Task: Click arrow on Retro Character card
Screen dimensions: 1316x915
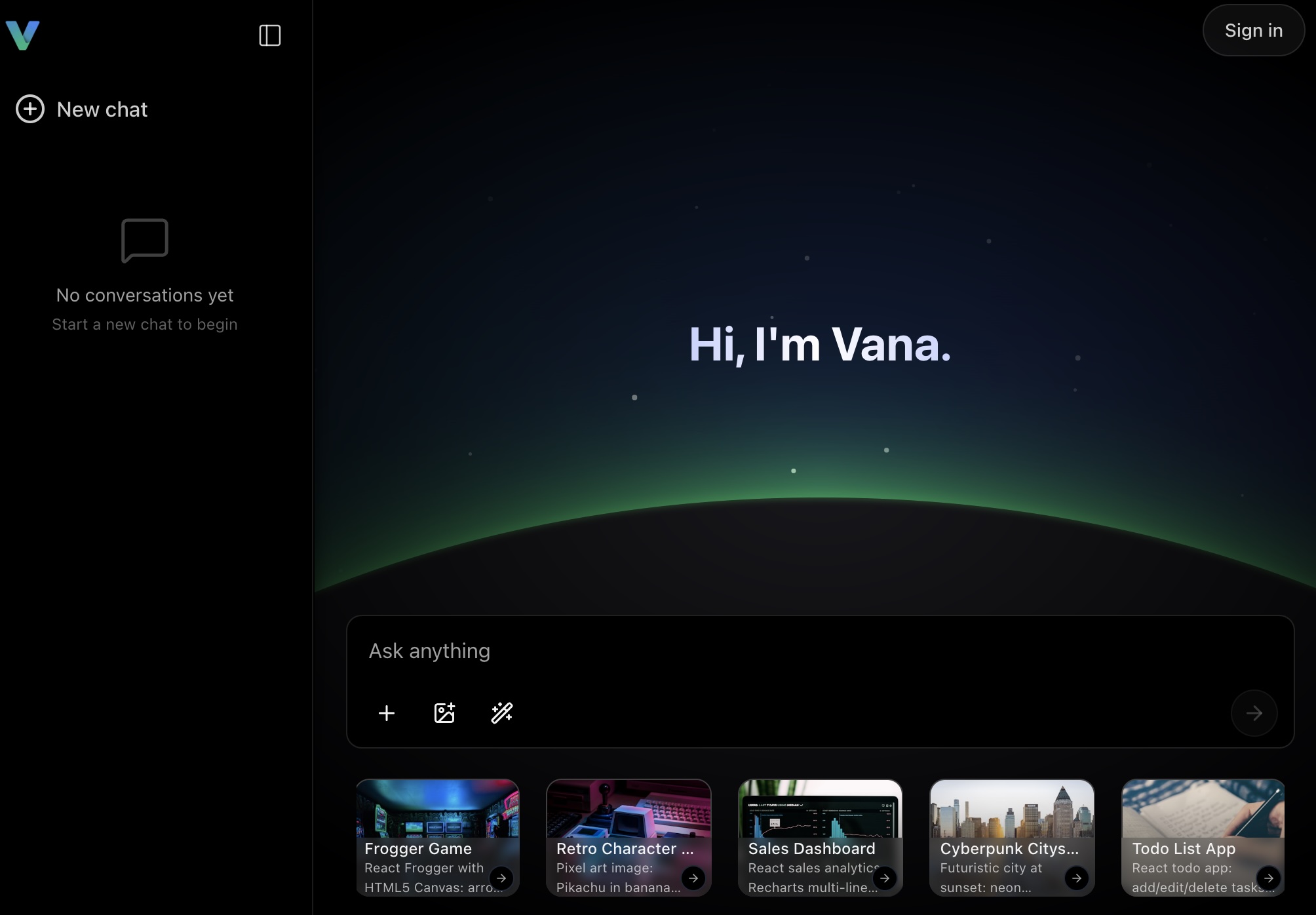Action: [693, 878]
